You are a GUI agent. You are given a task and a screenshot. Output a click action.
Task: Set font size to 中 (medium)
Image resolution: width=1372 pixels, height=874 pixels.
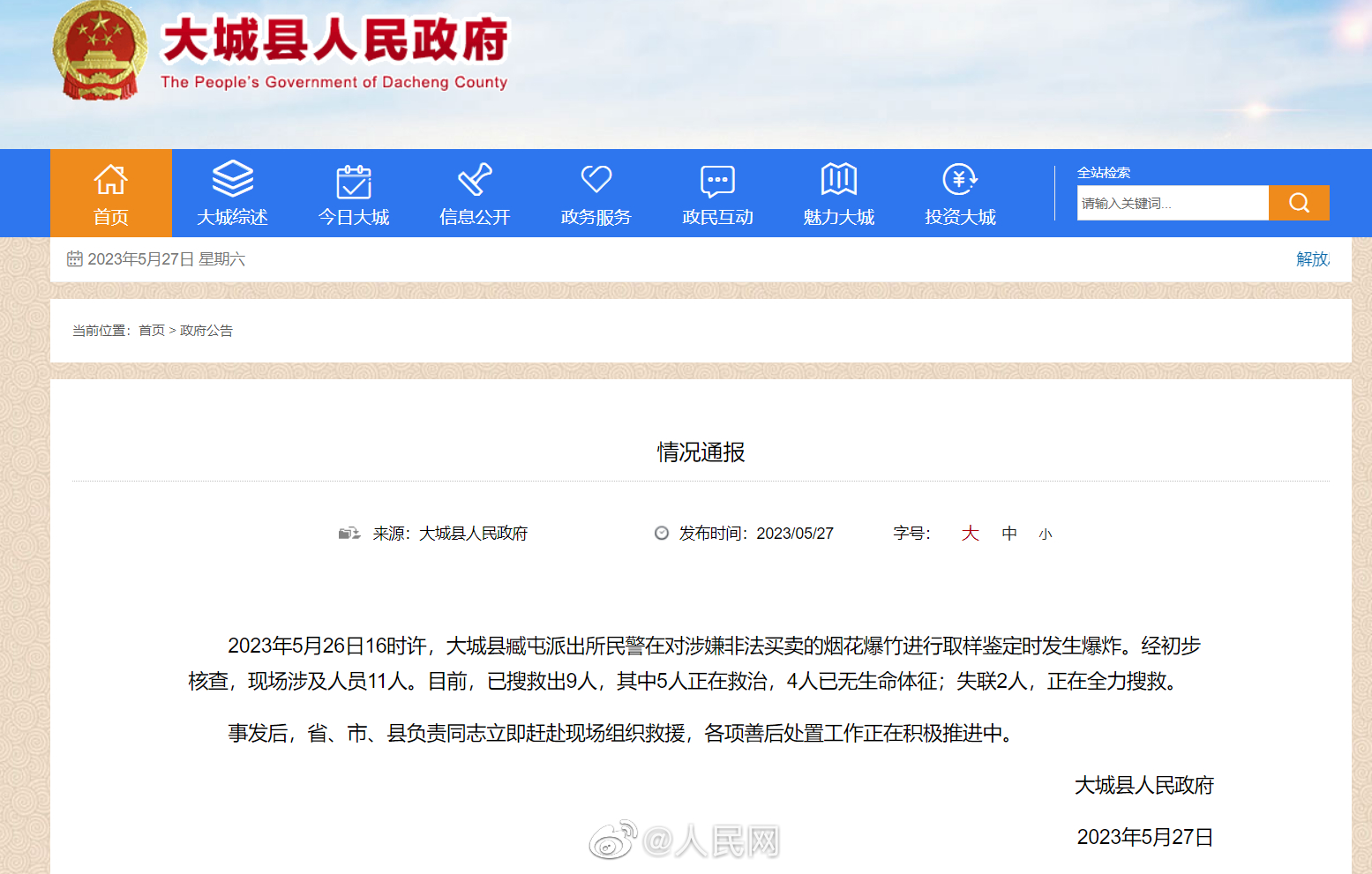[1009, 534]
